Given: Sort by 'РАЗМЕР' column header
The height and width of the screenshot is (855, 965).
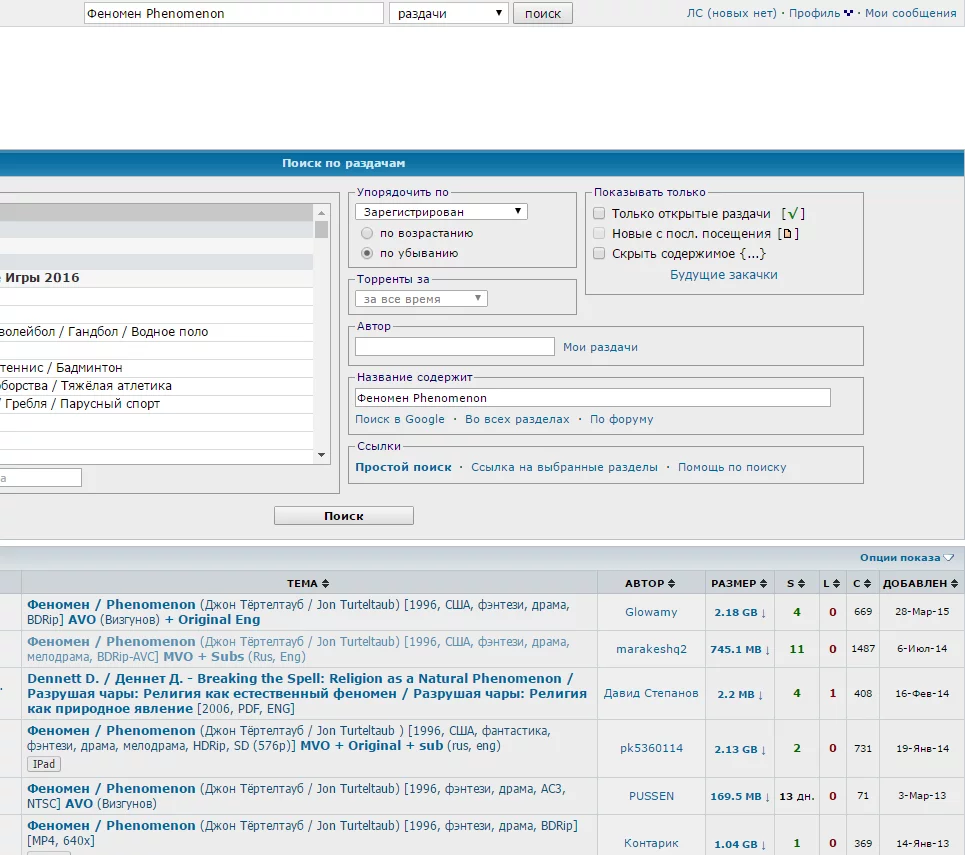Looking at the screenshot, I should 739,584.
